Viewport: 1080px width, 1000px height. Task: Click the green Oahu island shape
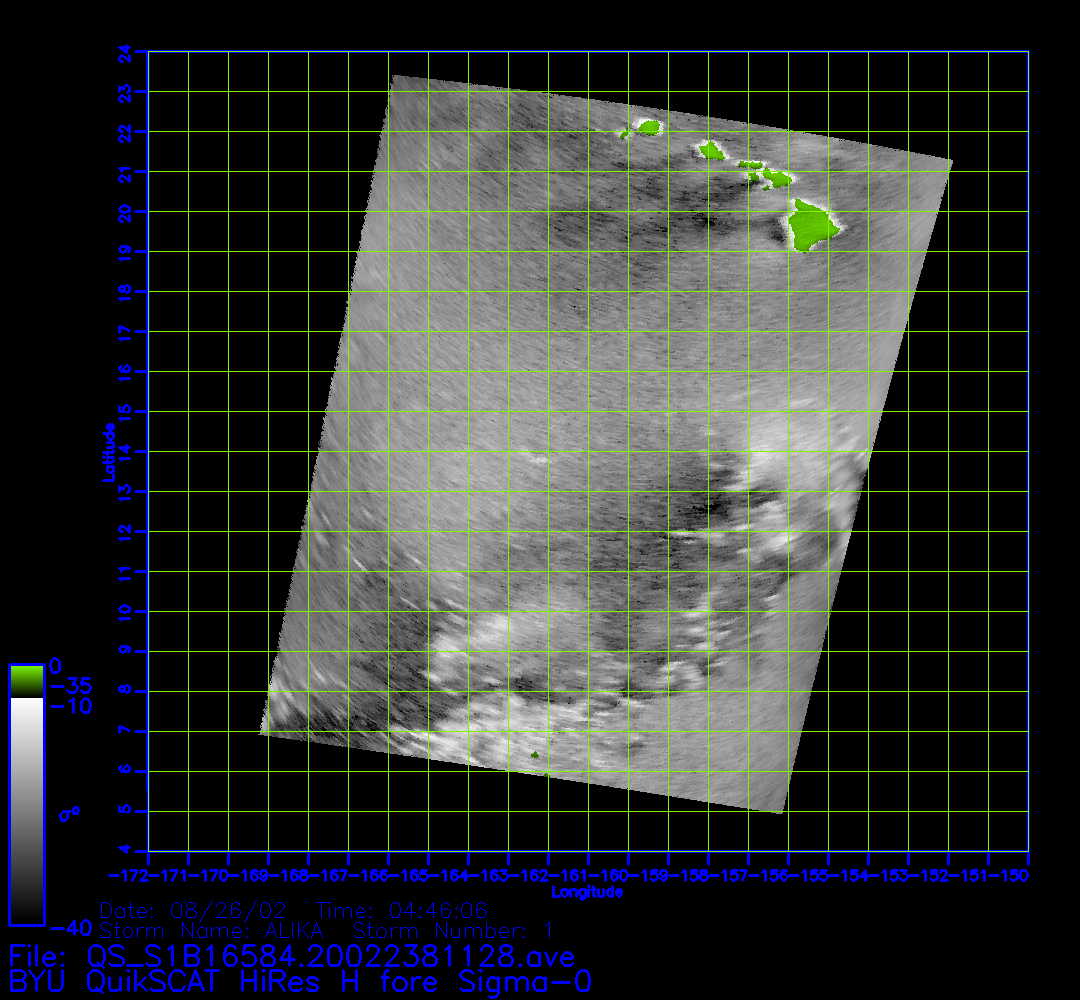(x=712, y=150)
